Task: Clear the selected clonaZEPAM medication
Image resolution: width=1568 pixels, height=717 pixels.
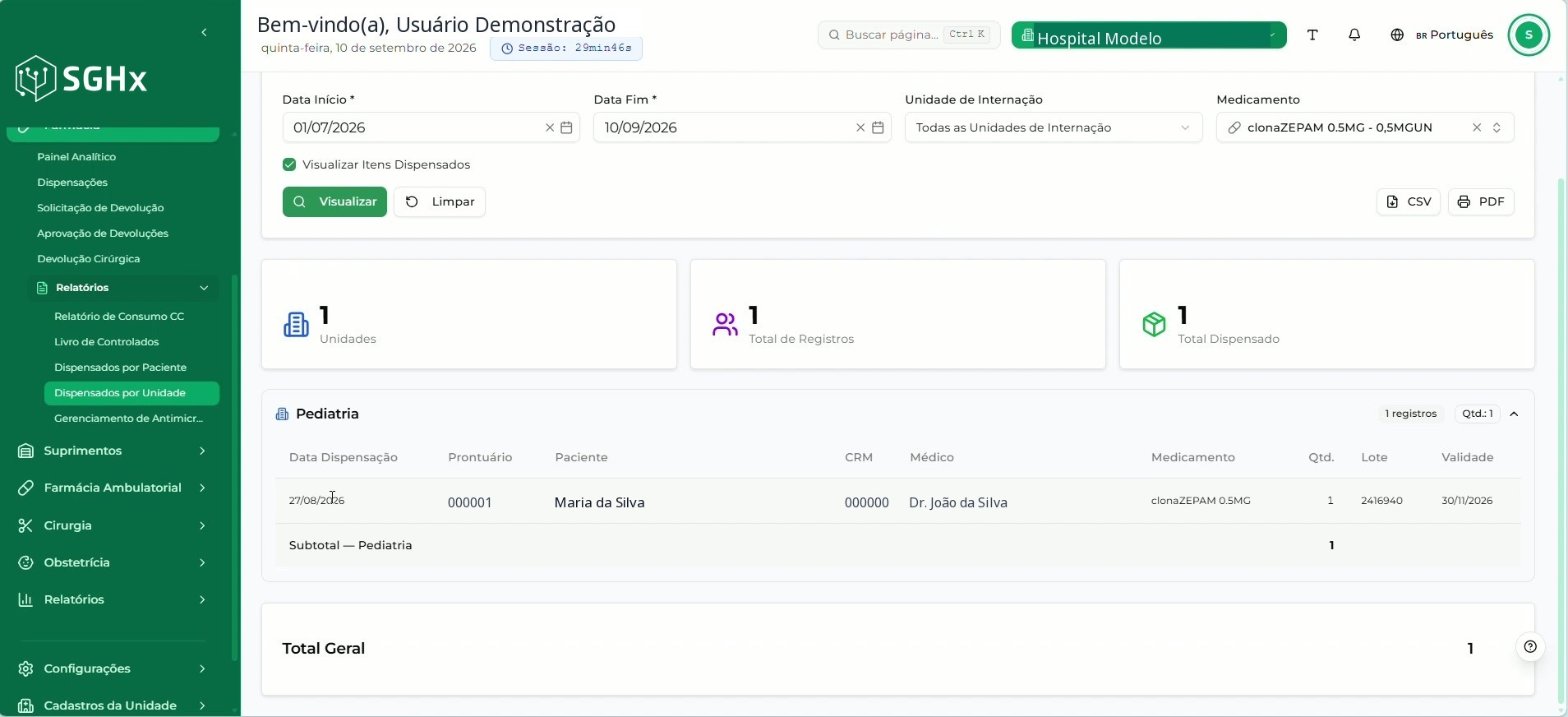Action: pos(1477,127)
